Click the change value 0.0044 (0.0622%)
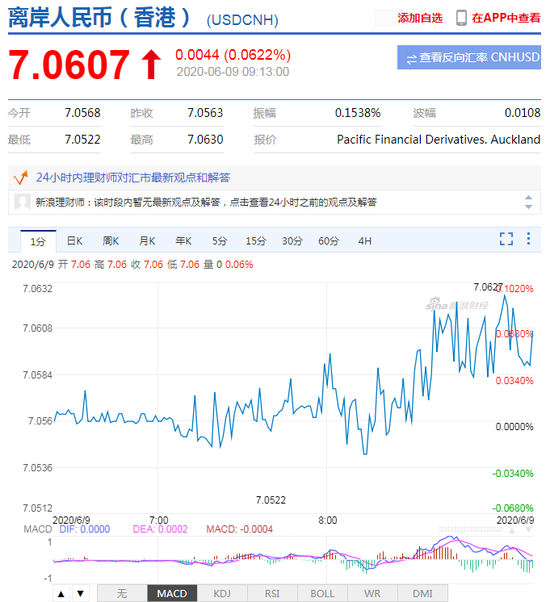Viewport: 550px width, 602px height. pos(233,55)
